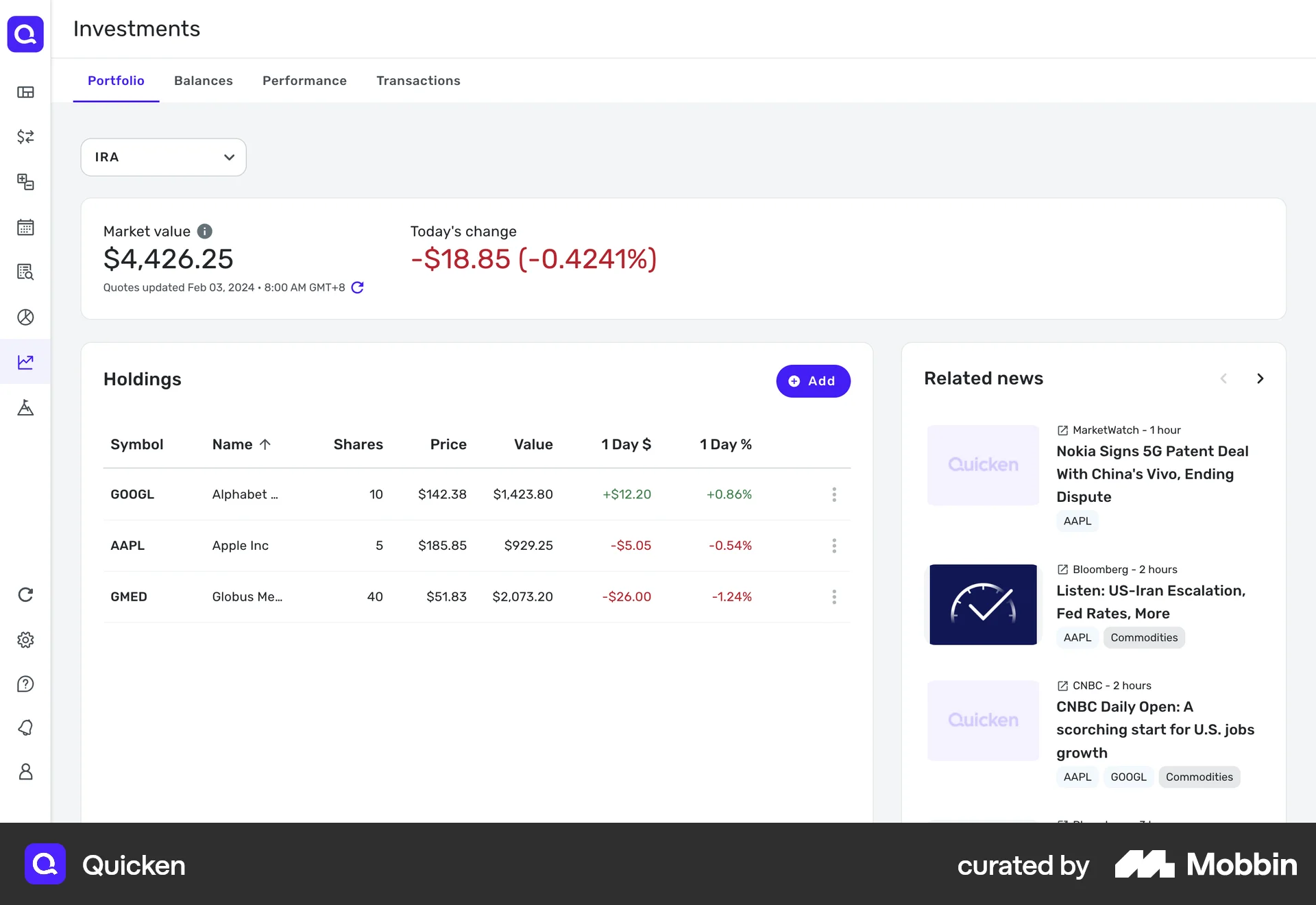Viewport: 1316px width, 905px height.
Task: Click GOOGL tag under CNBC article
Action: point(1128,777)
